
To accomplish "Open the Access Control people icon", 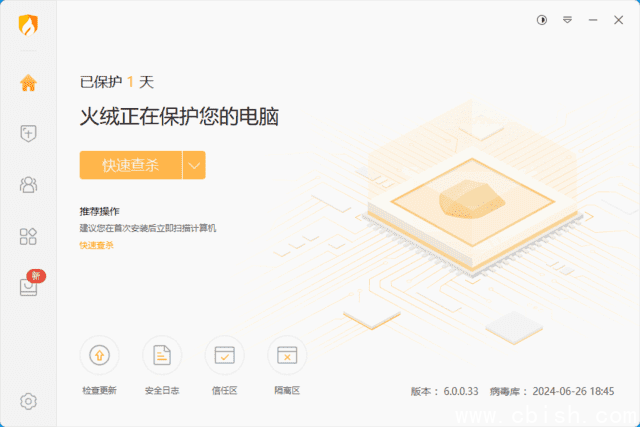I will [28, 185].
